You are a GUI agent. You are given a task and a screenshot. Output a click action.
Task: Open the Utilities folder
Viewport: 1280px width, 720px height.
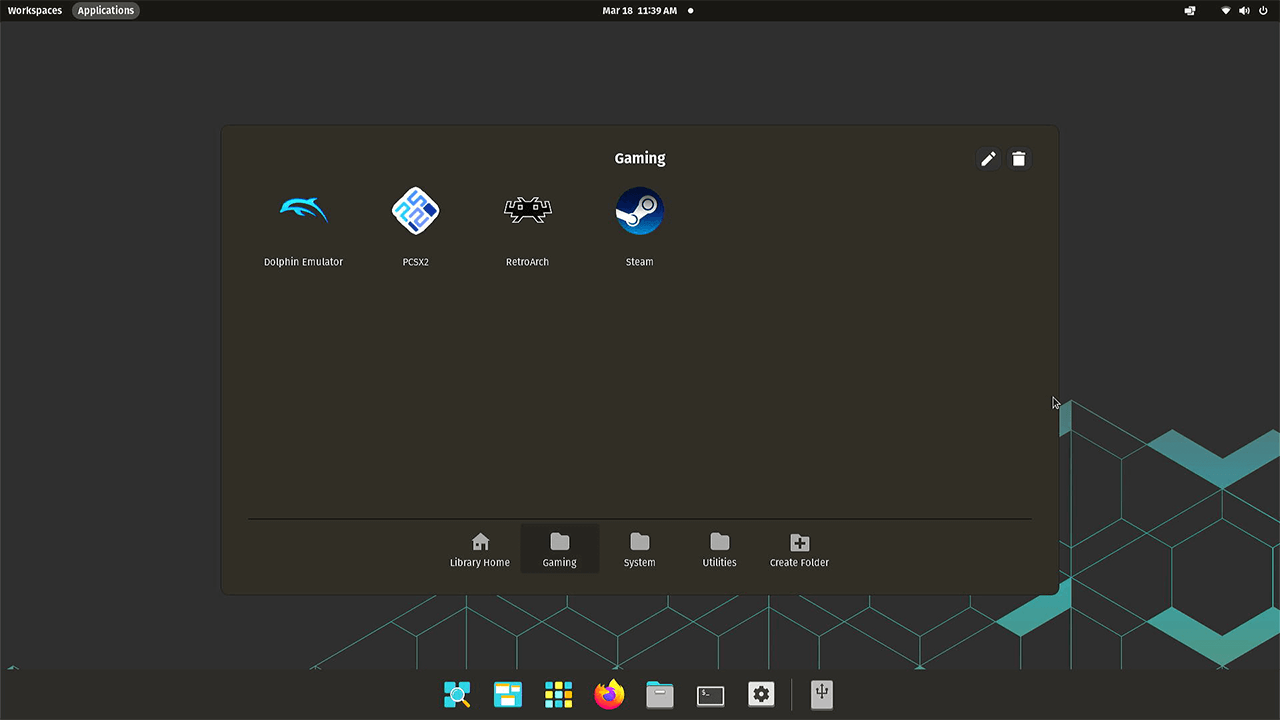tap(719, 549)
